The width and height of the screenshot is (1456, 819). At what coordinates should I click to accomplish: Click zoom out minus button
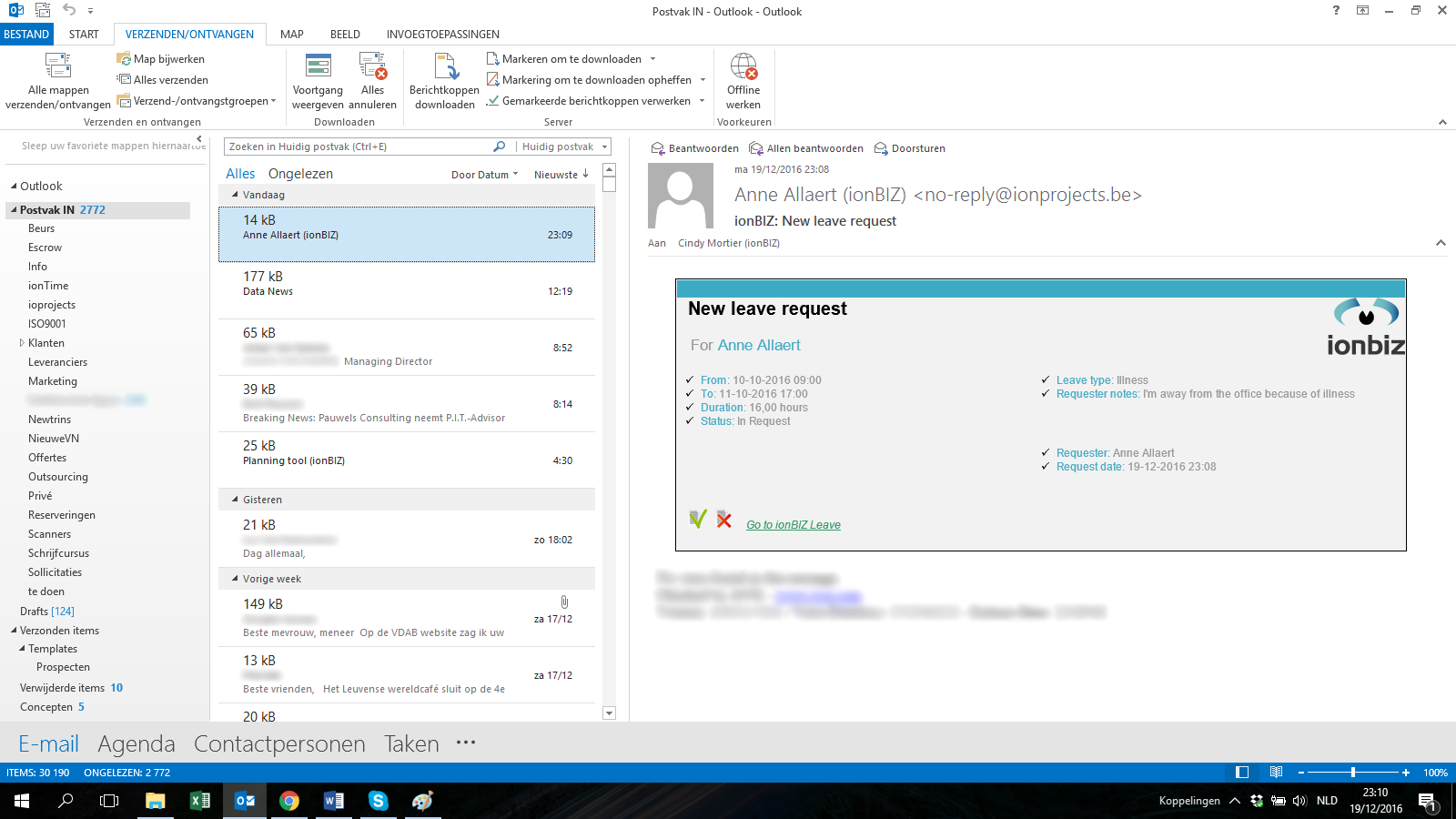coord(1301,773)
